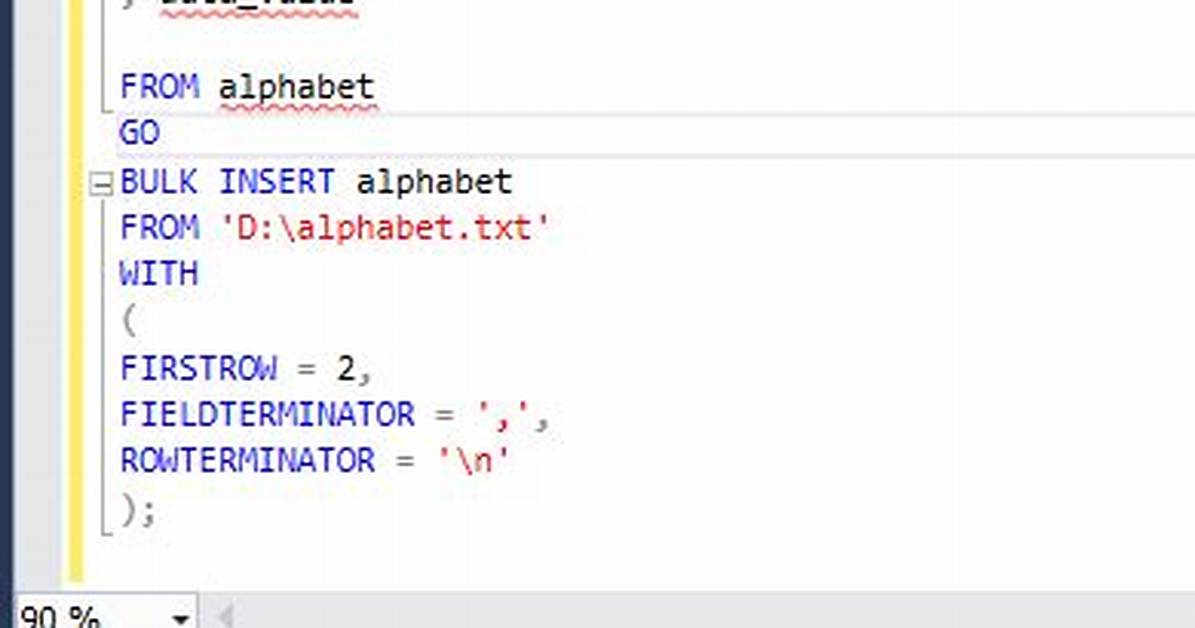Click the FIELDTERMINATOR option
The image size is (1195, 628).
[x=268, y=415]
